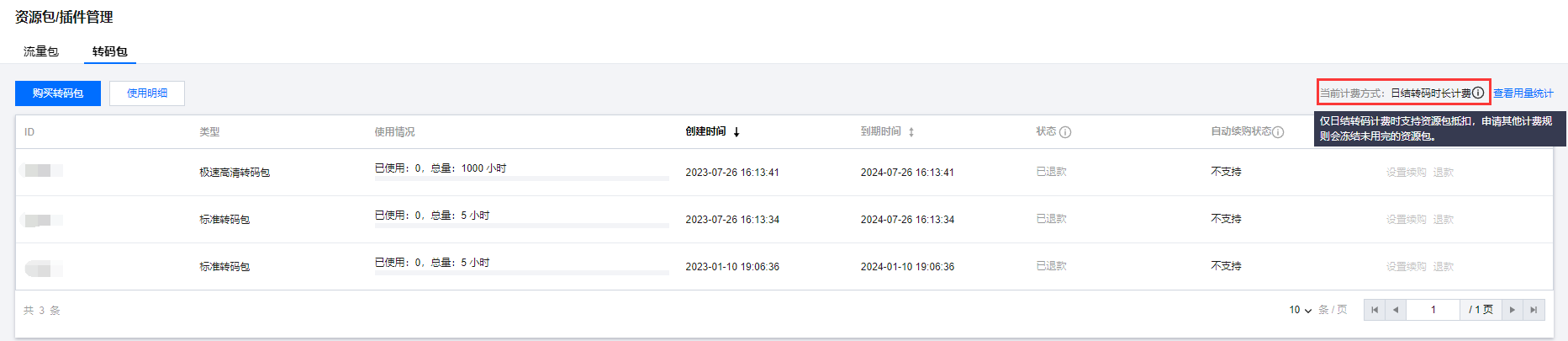
Task: Click the sort arrows beside 到期时间
Action: pos(911,132)
